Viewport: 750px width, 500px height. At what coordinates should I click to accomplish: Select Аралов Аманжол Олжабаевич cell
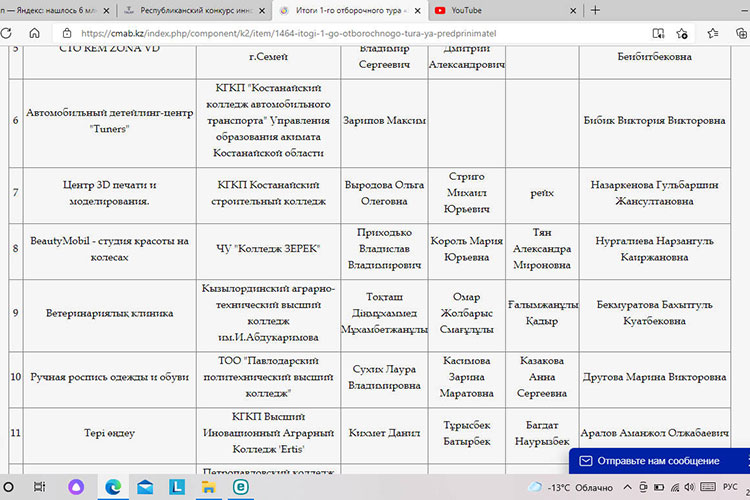coord(654,433)
